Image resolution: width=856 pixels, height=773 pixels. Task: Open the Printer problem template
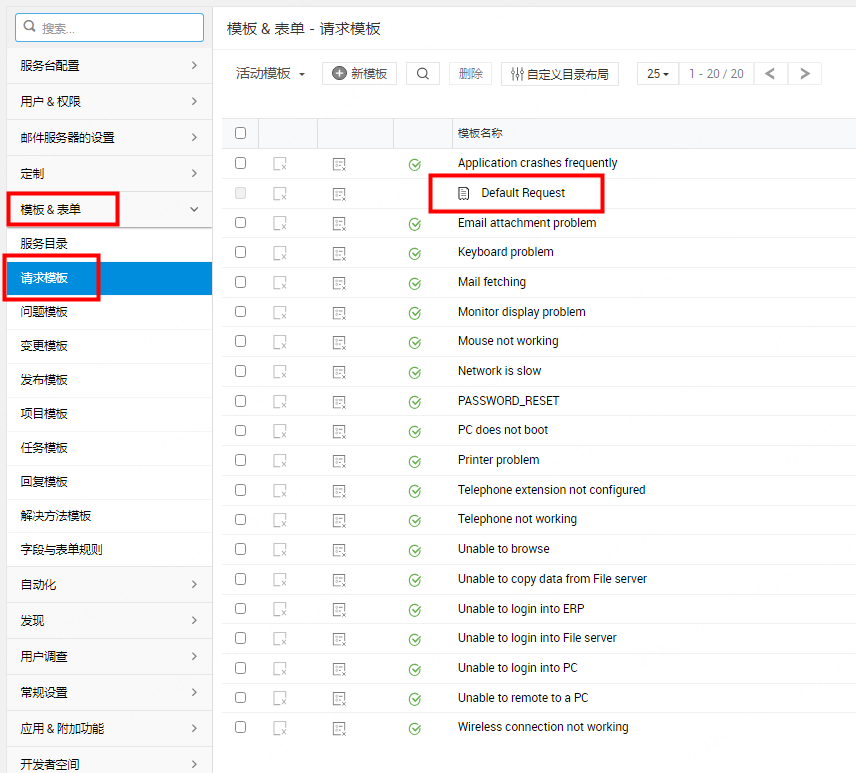click(x=498, y=460)
